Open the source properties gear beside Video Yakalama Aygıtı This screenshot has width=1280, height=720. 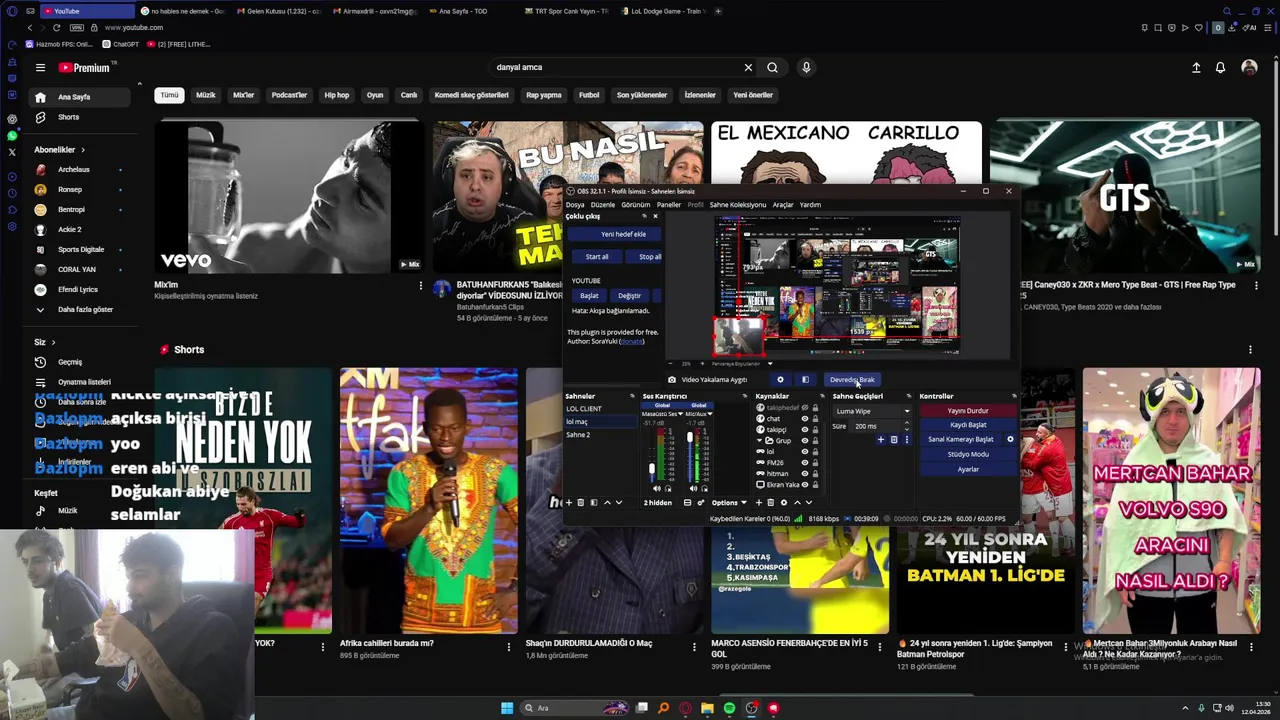click(780, 380)
